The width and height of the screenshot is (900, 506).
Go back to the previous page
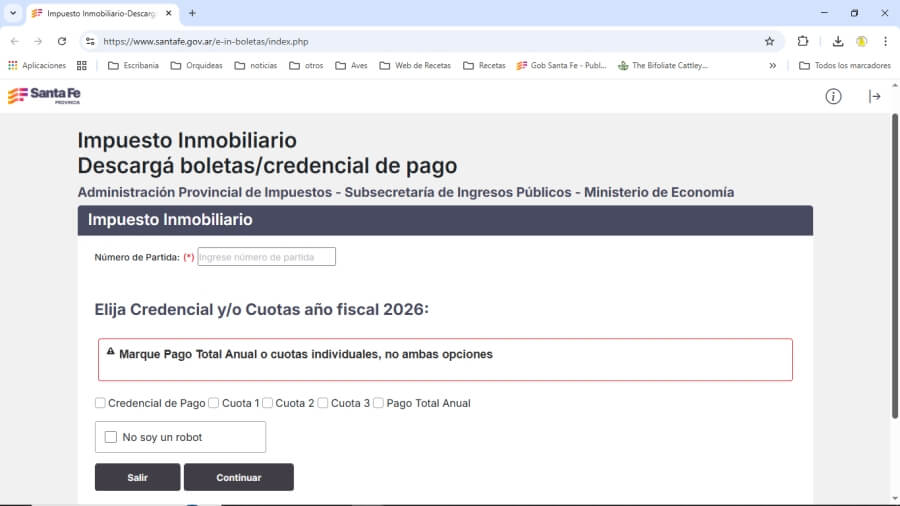pyautogui.click(x=15, y=41)
